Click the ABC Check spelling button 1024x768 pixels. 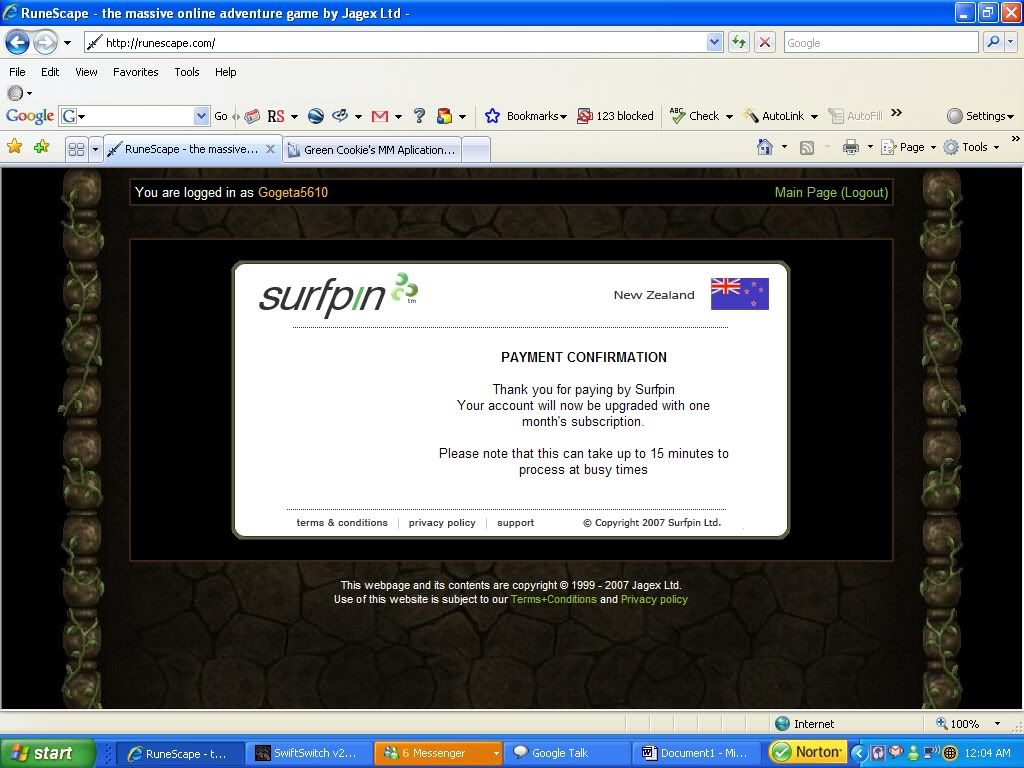coord(696,116)
